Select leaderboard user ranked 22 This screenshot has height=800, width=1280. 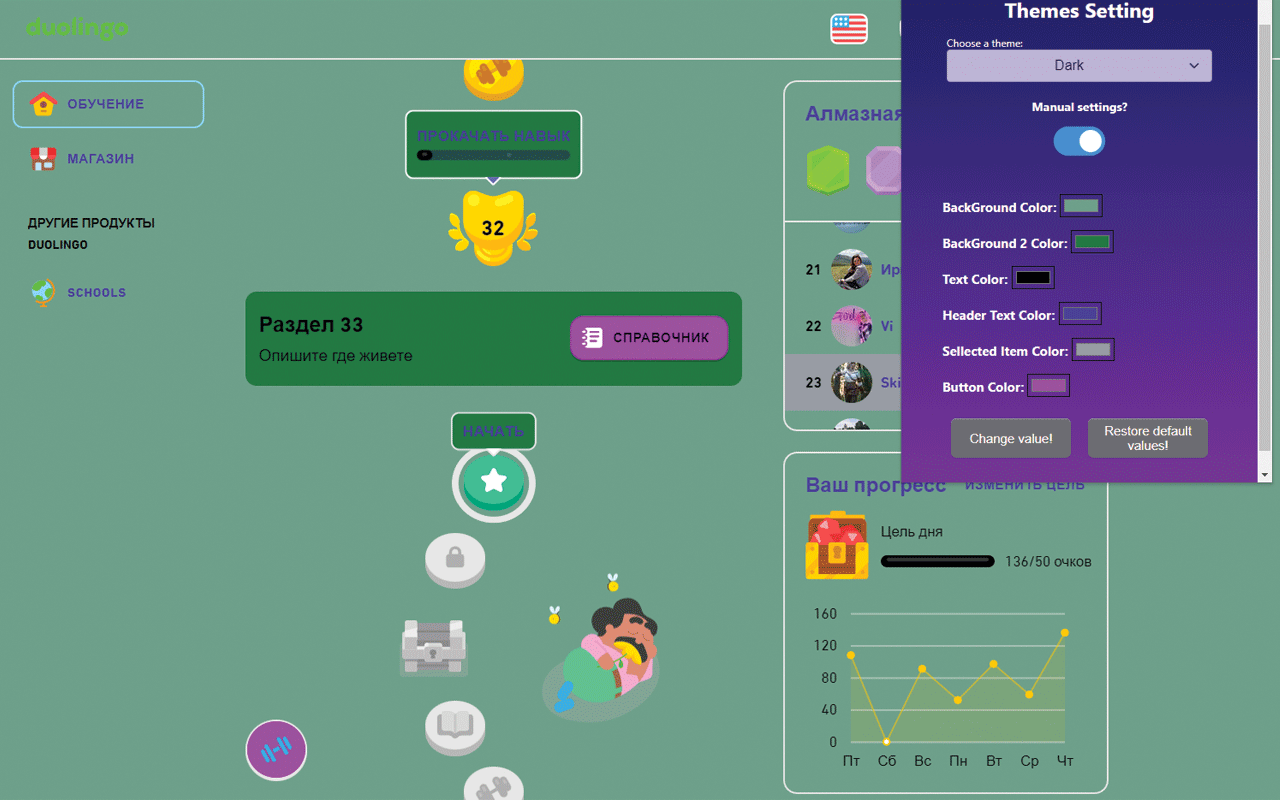pos(843,326)
